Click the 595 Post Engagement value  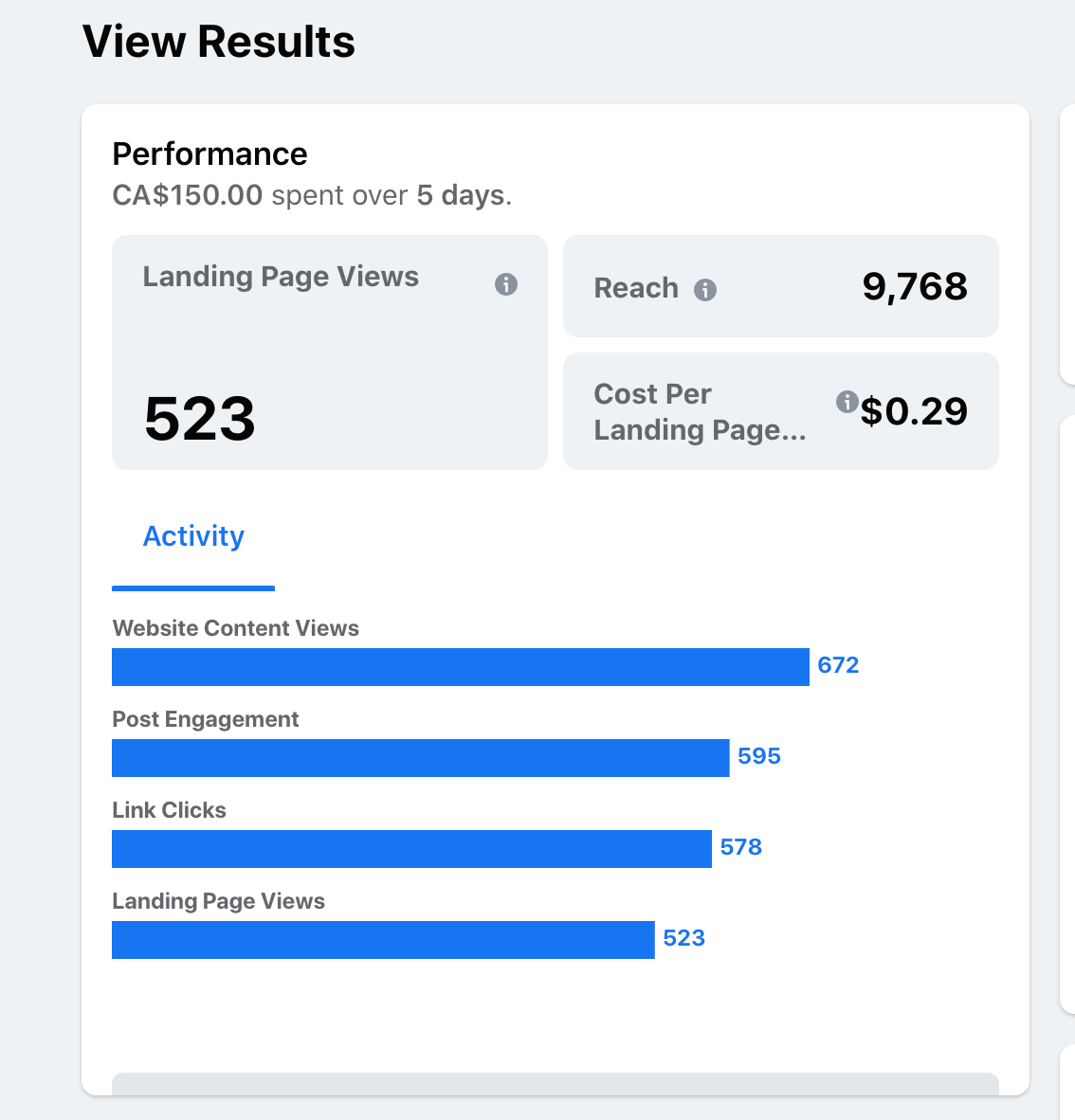(x=759, y=756)
